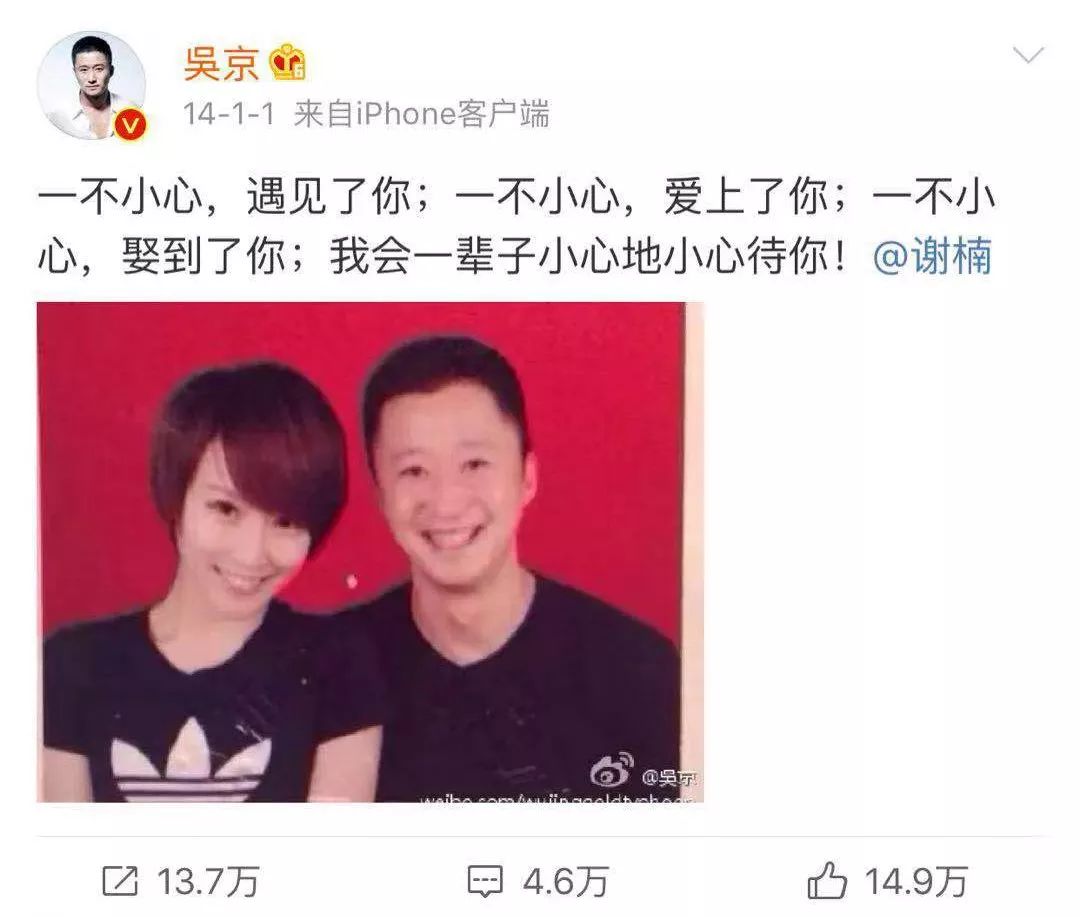The height and width of the screenshot is (917, 1080).
Task: Tap the comment speech bubble icon
Action: coord(485,881)
